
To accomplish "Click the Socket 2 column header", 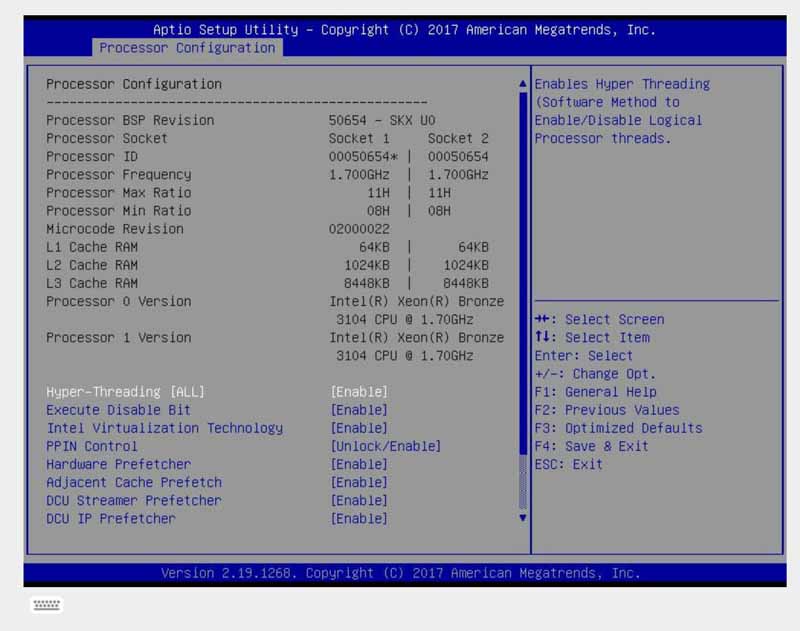I will pyautogui.click(x=458, y=139).
